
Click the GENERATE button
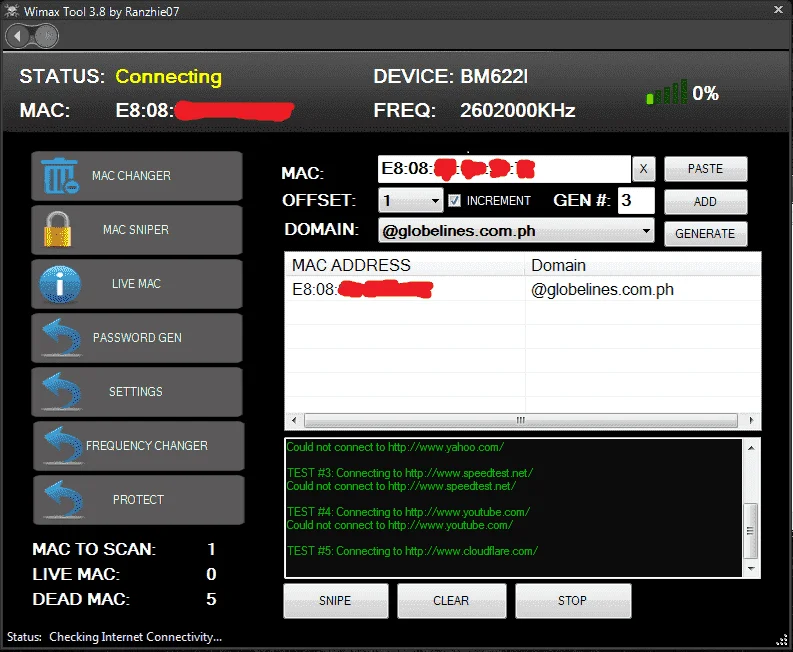pos(706,234)
